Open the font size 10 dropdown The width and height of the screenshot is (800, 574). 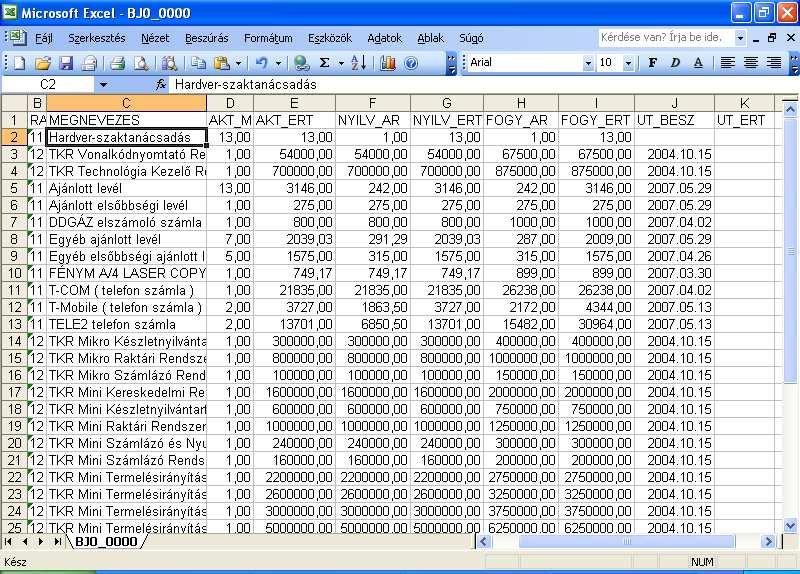629,63
